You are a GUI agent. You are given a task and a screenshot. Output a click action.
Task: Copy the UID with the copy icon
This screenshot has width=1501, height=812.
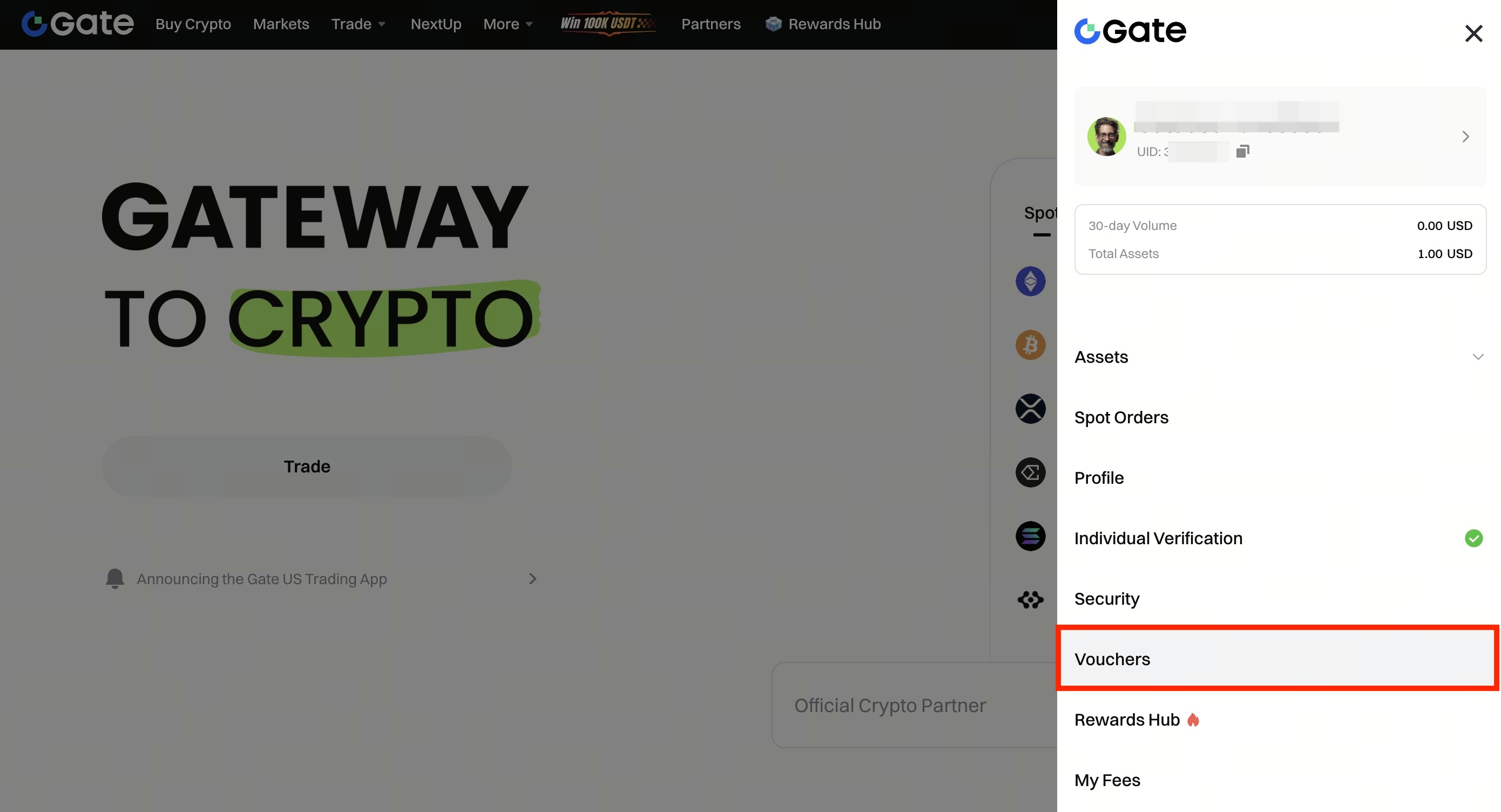pos(1242,152)
